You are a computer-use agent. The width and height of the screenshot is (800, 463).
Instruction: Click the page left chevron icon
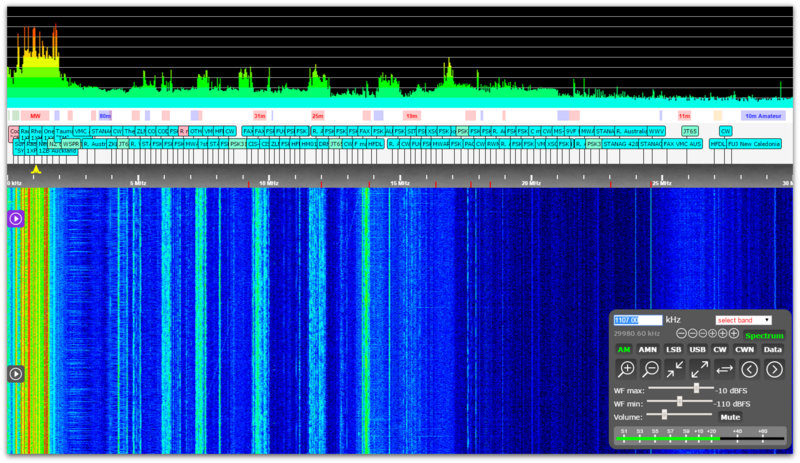point(750,369)
